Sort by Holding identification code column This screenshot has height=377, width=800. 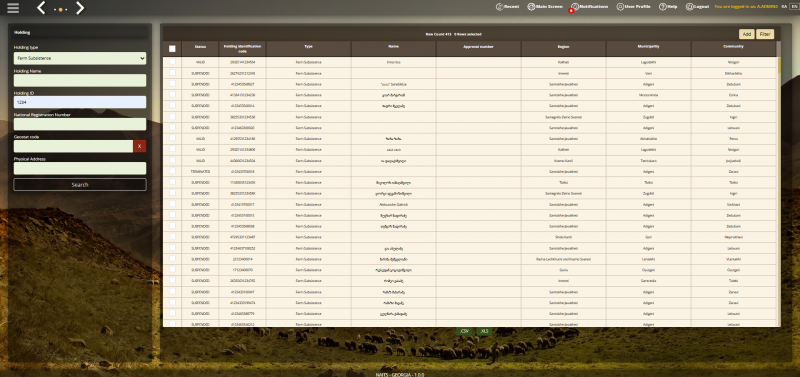pos(242,48)
